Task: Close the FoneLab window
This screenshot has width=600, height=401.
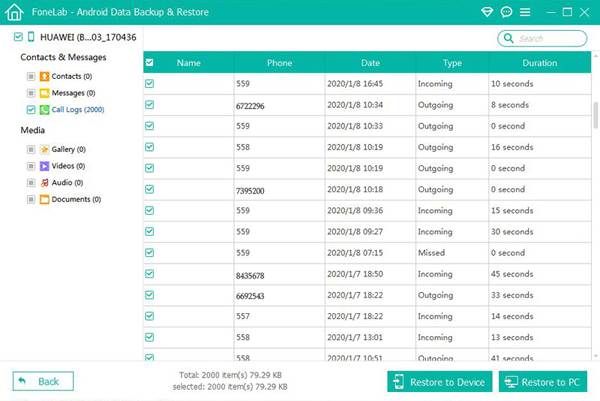Action: [584, 12]
